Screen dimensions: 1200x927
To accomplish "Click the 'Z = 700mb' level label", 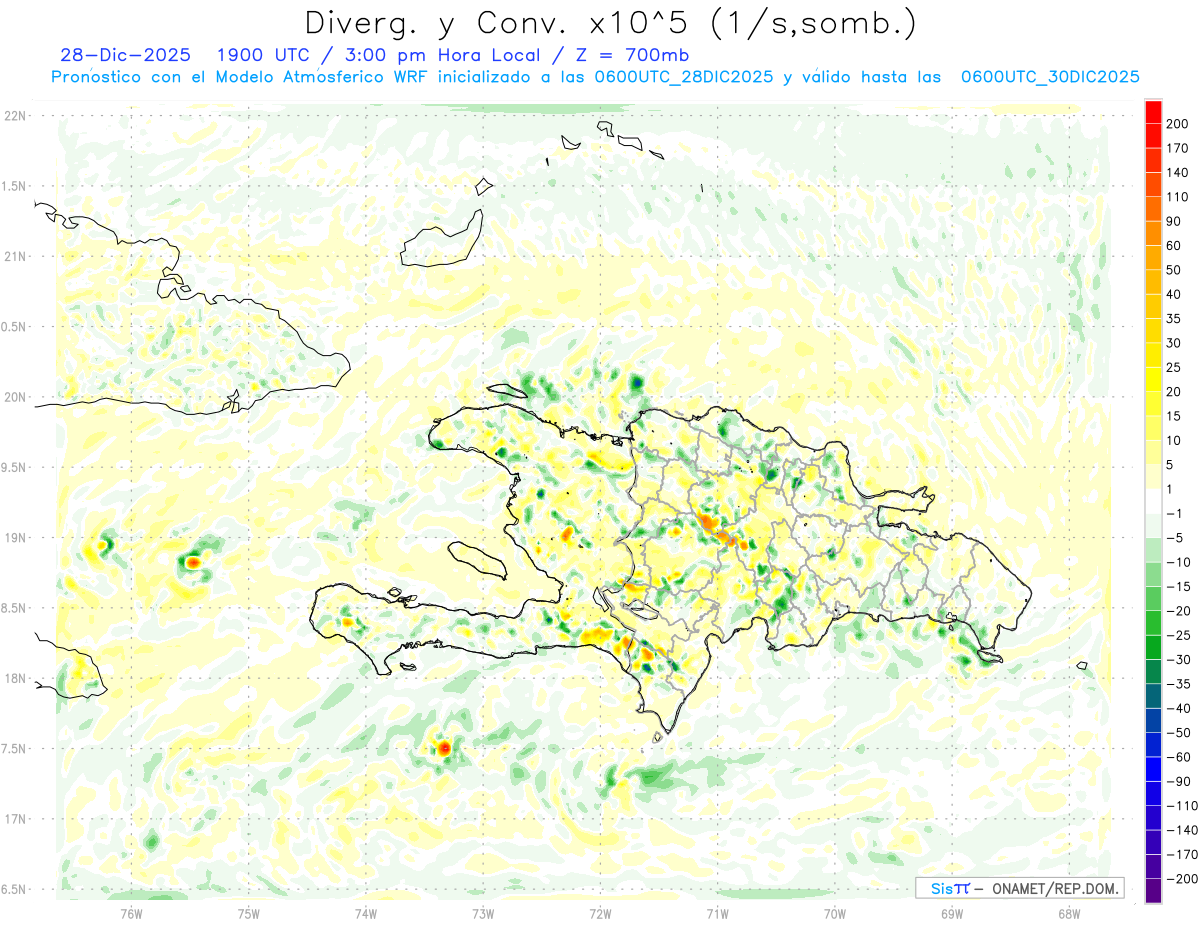I will pyautogui.click(x=634, y=55).
